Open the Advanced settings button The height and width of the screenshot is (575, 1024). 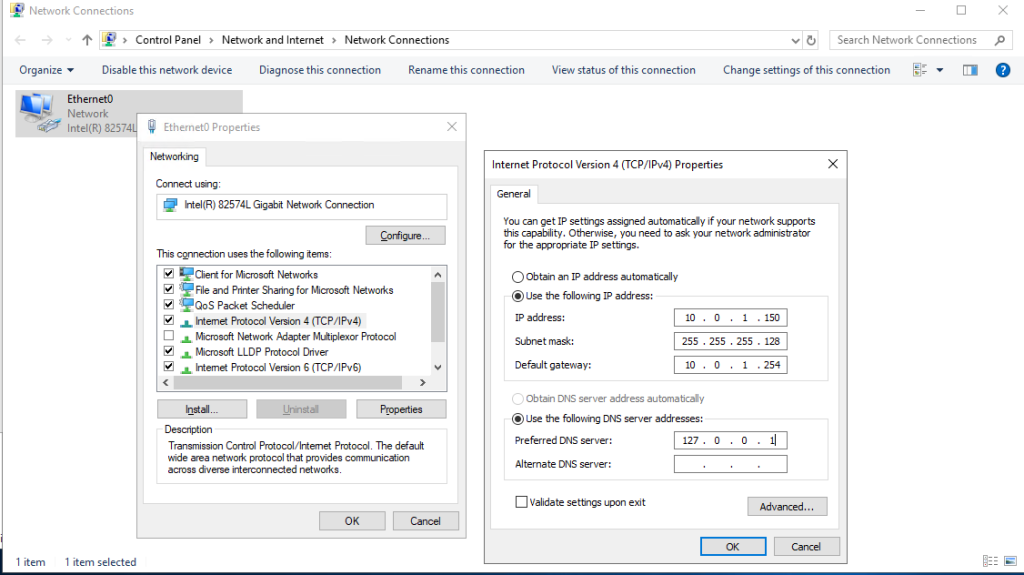pos(787,507)
